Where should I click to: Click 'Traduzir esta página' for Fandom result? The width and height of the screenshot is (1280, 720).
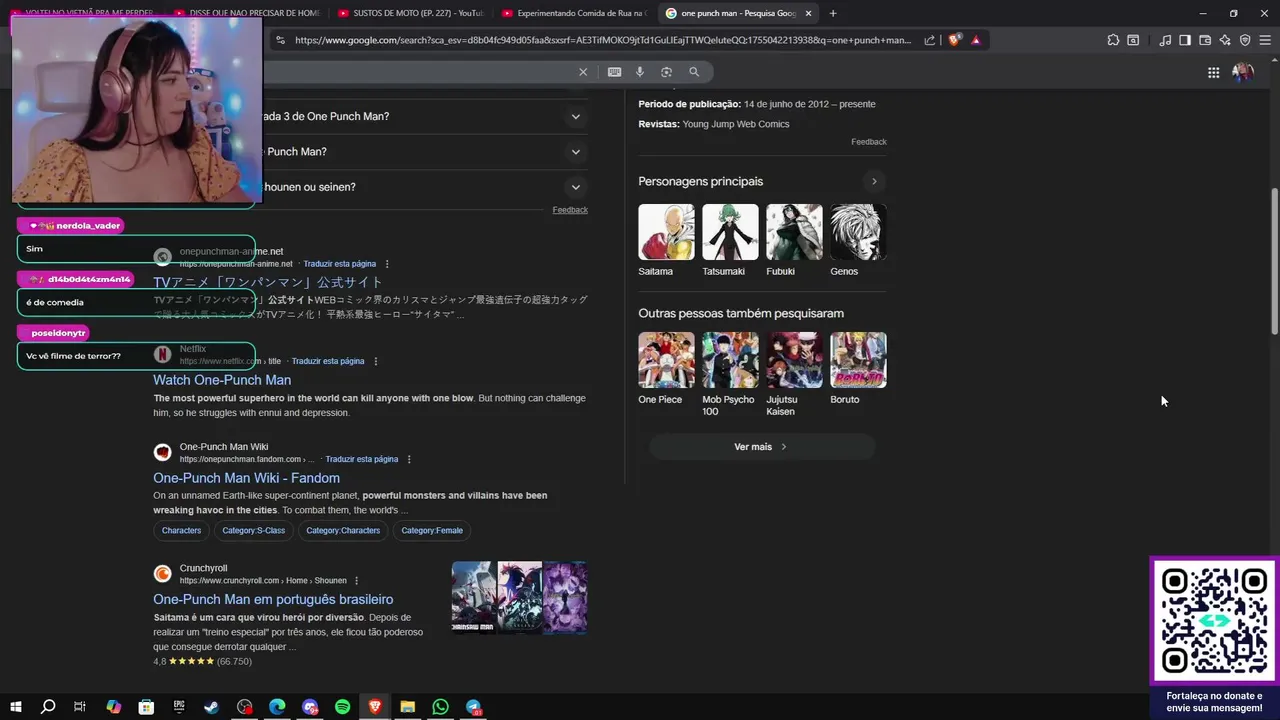[362, 459]
